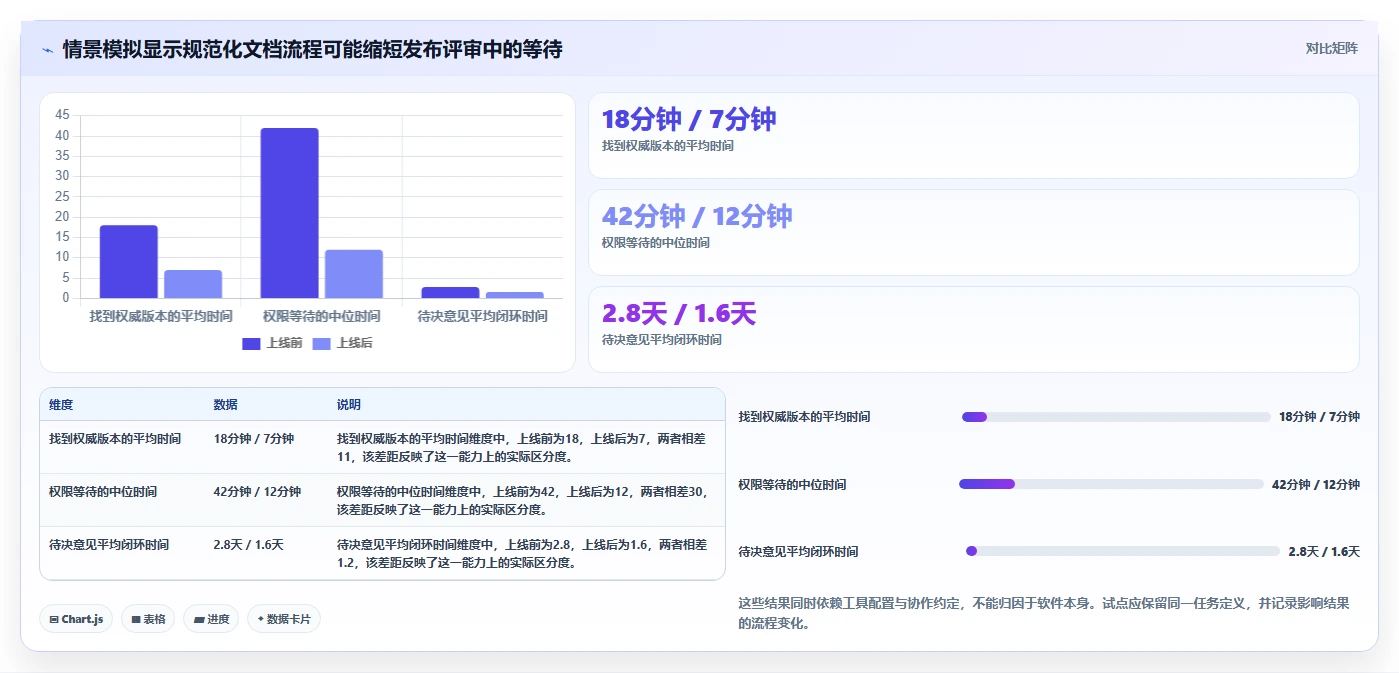This screenshot has width=1399, height=673.
Task: Click the 数据 table column header
Action: pos(225,405)
